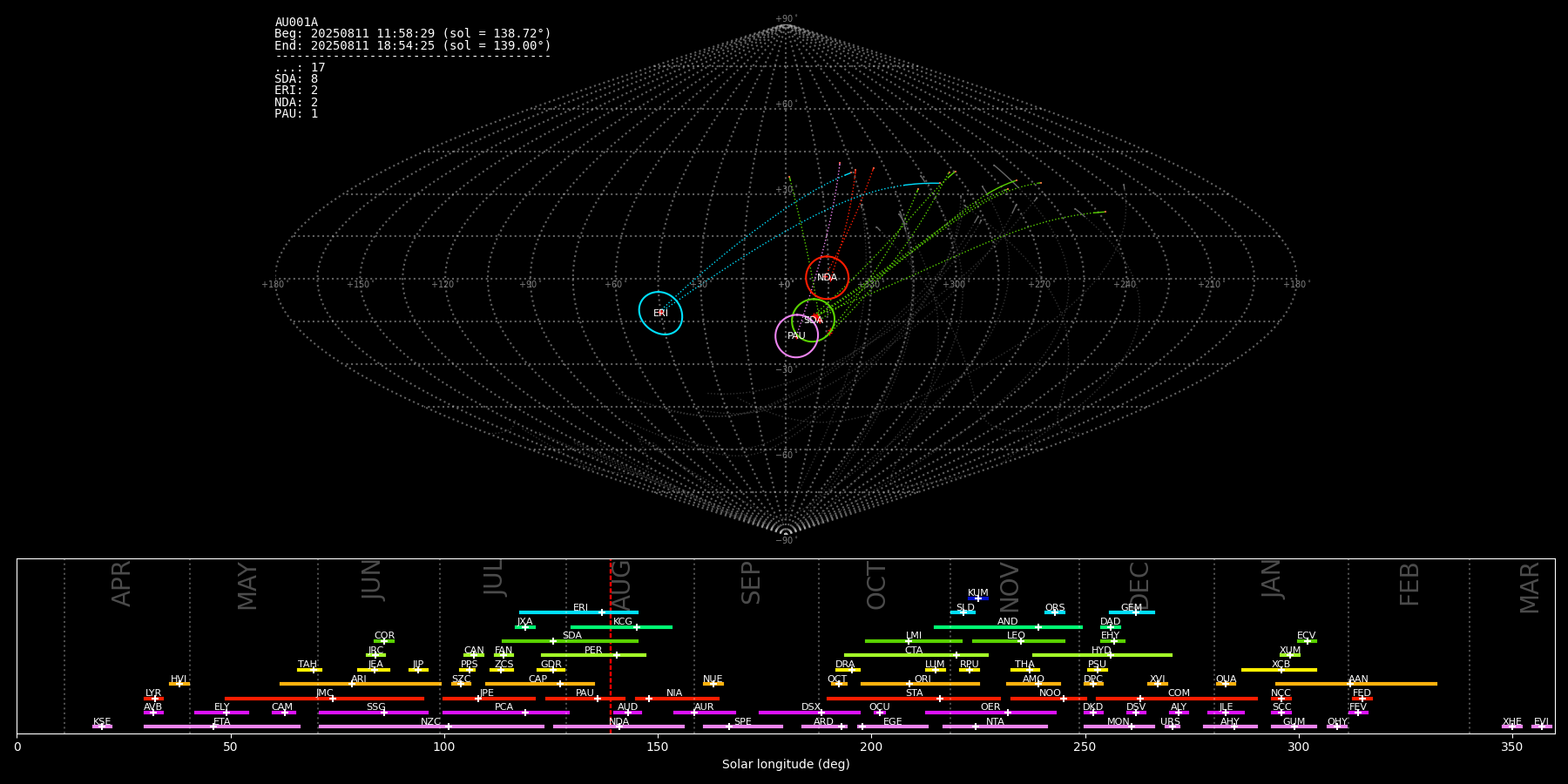Click the cyan ERI radiant circle on sky map
Screen dimensions: 1568x784
(x=660, y=313)
